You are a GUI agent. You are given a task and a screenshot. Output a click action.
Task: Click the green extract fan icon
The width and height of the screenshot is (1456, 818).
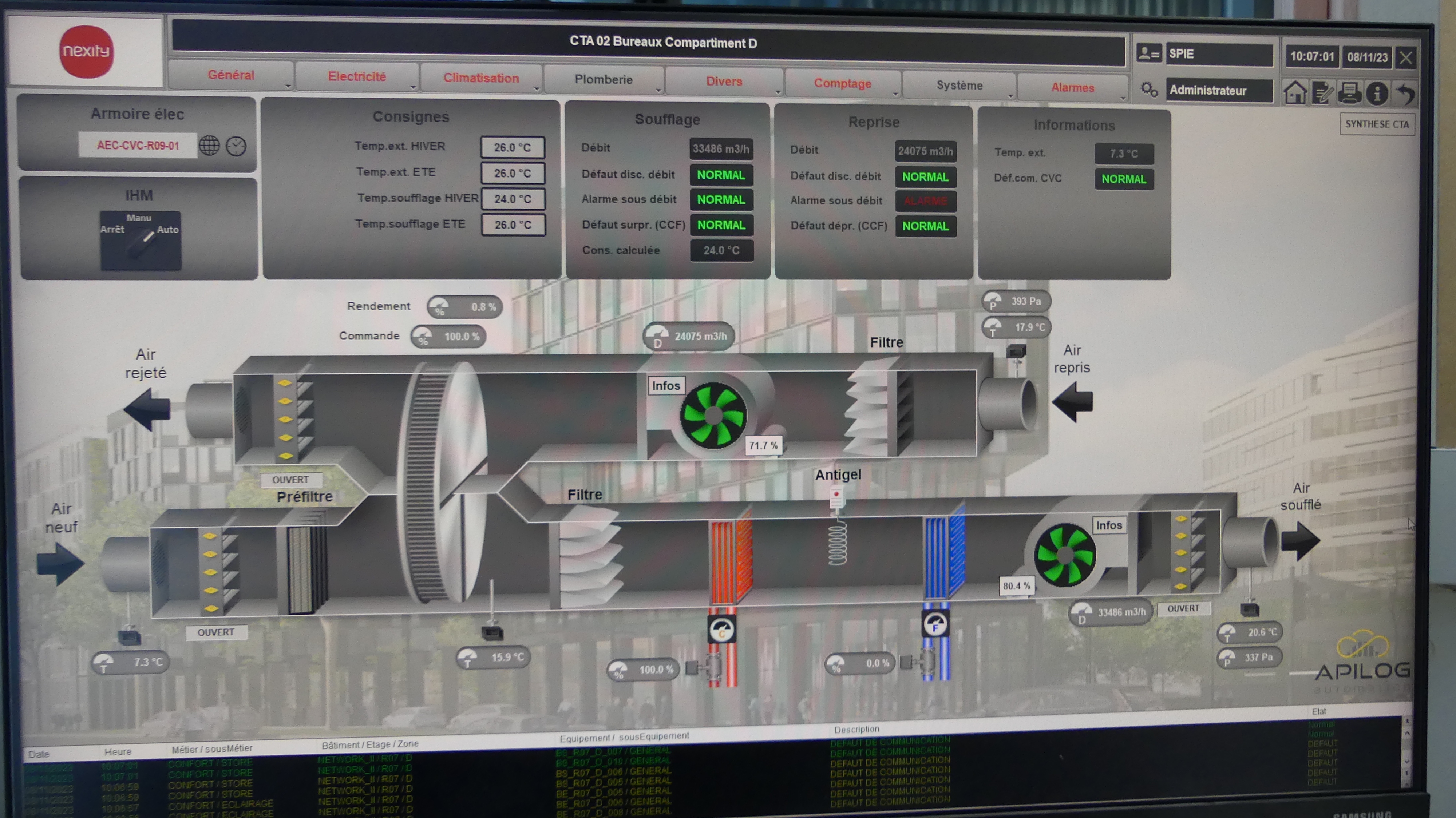click(x=713, y=415)
